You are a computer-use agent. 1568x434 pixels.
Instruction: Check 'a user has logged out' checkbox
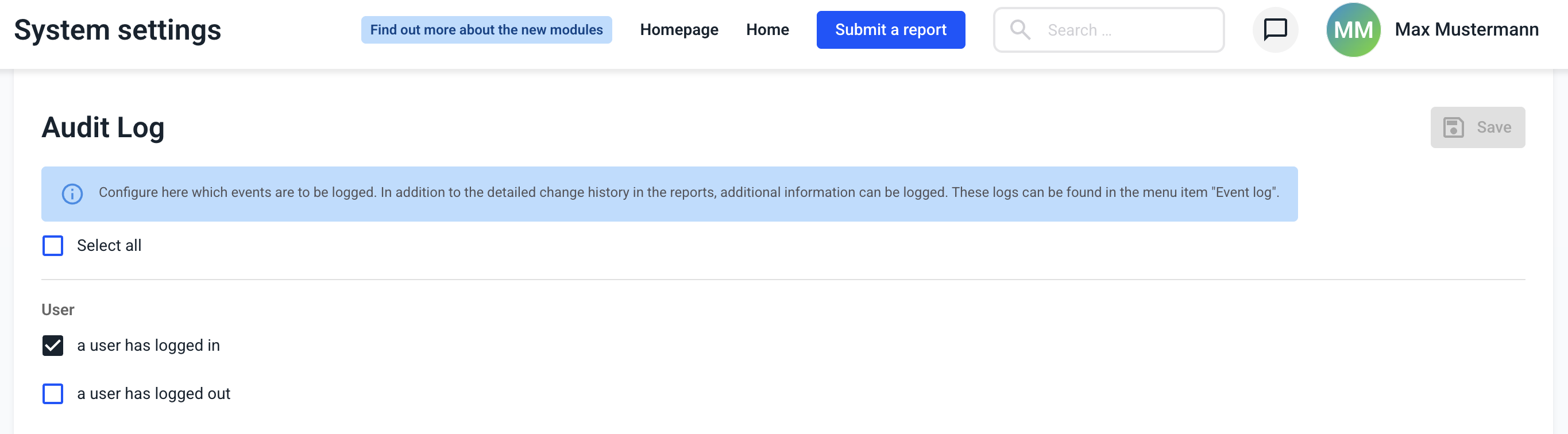pos(53,394)
